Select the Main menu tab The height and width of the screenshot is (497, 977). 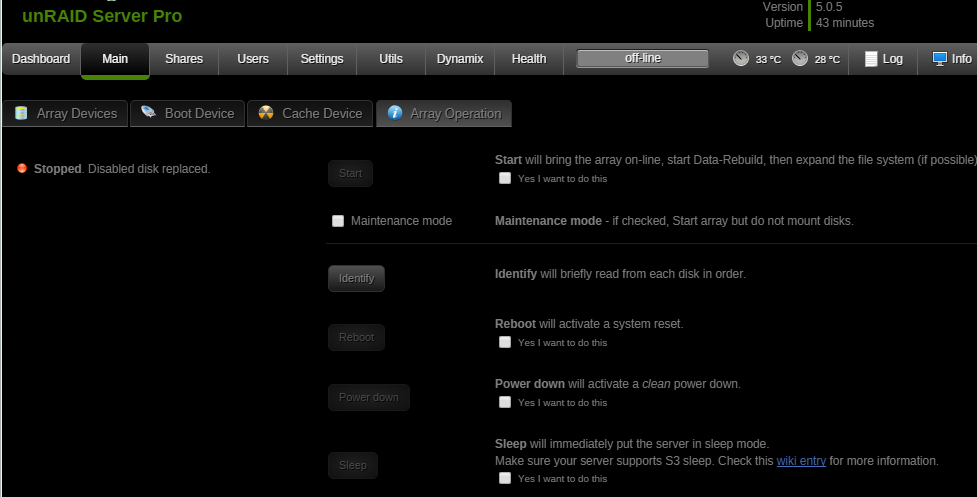tap(115, 59)
